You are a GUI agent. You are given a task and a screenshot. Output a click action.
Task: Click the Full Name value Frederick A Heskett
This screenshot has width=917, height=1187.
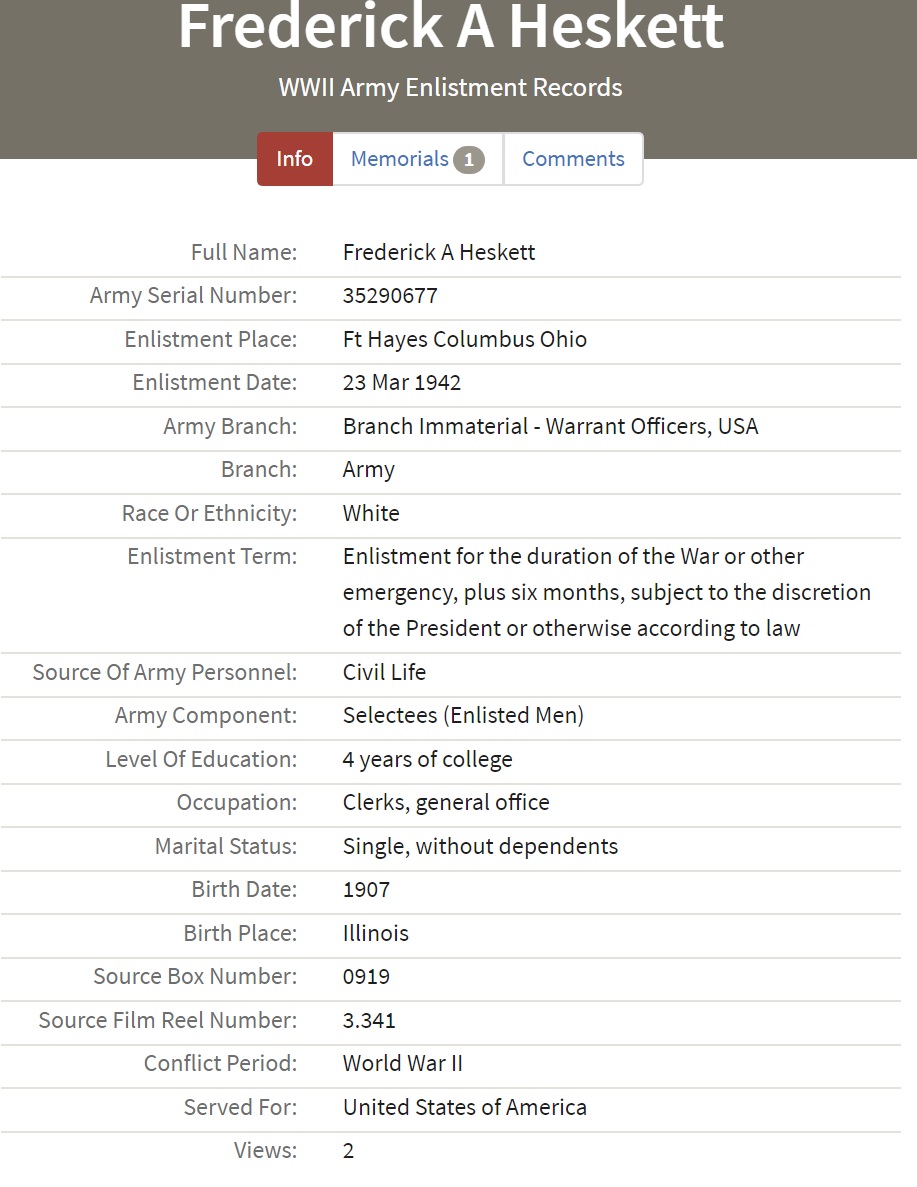[438, 252]
